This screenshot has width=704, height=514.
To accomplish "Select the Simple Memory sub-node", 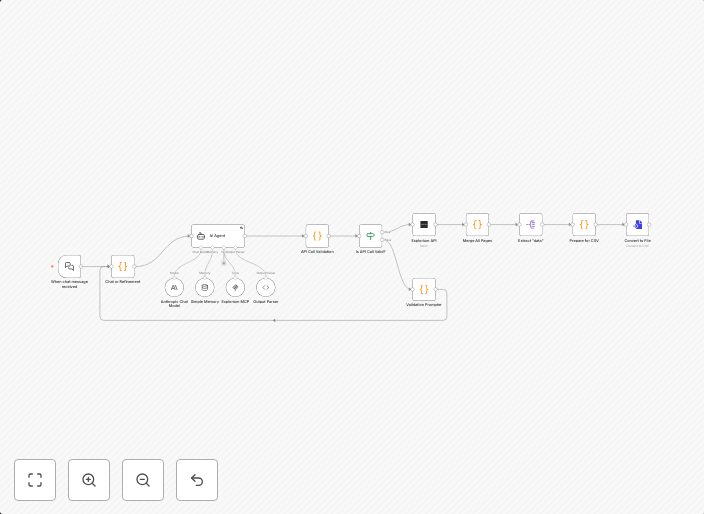I will point(205,287).
